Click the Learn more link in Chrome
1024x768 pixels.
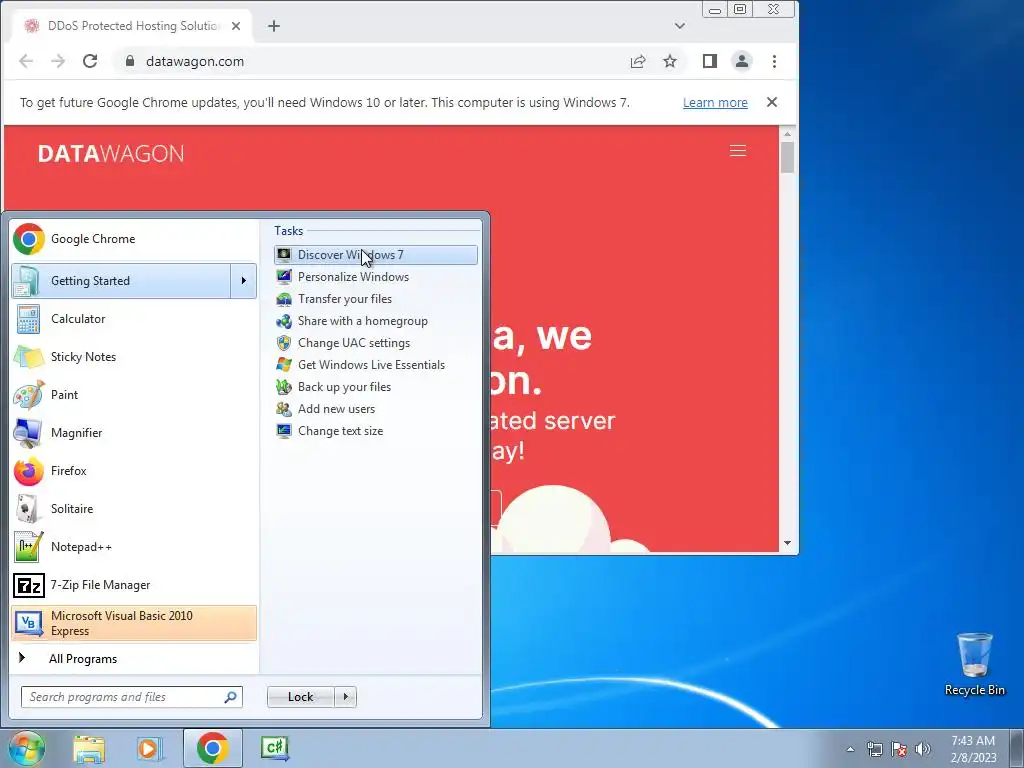pos(715,103)
